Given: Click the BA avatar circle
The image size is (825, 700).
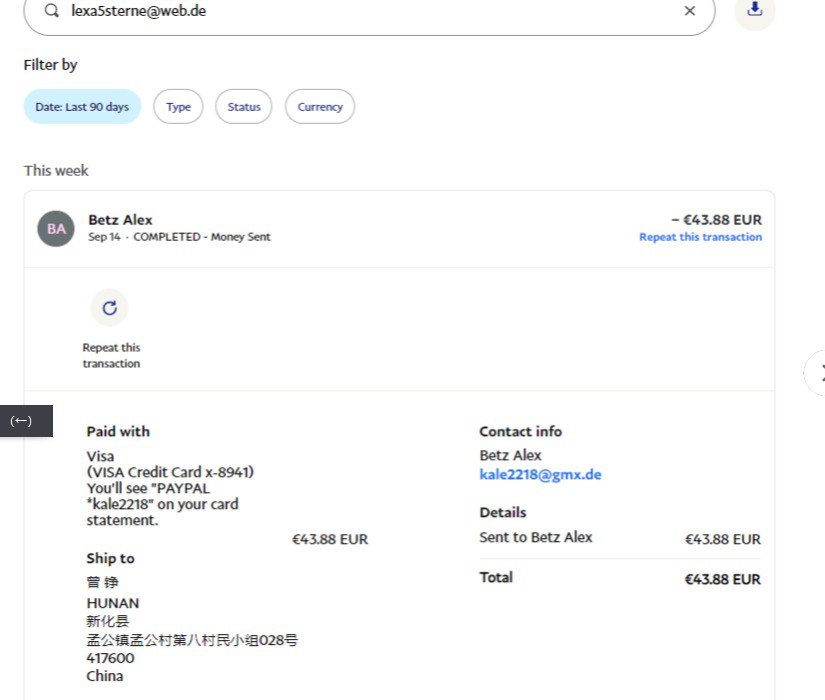Looking at the screenshot, I should click(x=56, y=229).
